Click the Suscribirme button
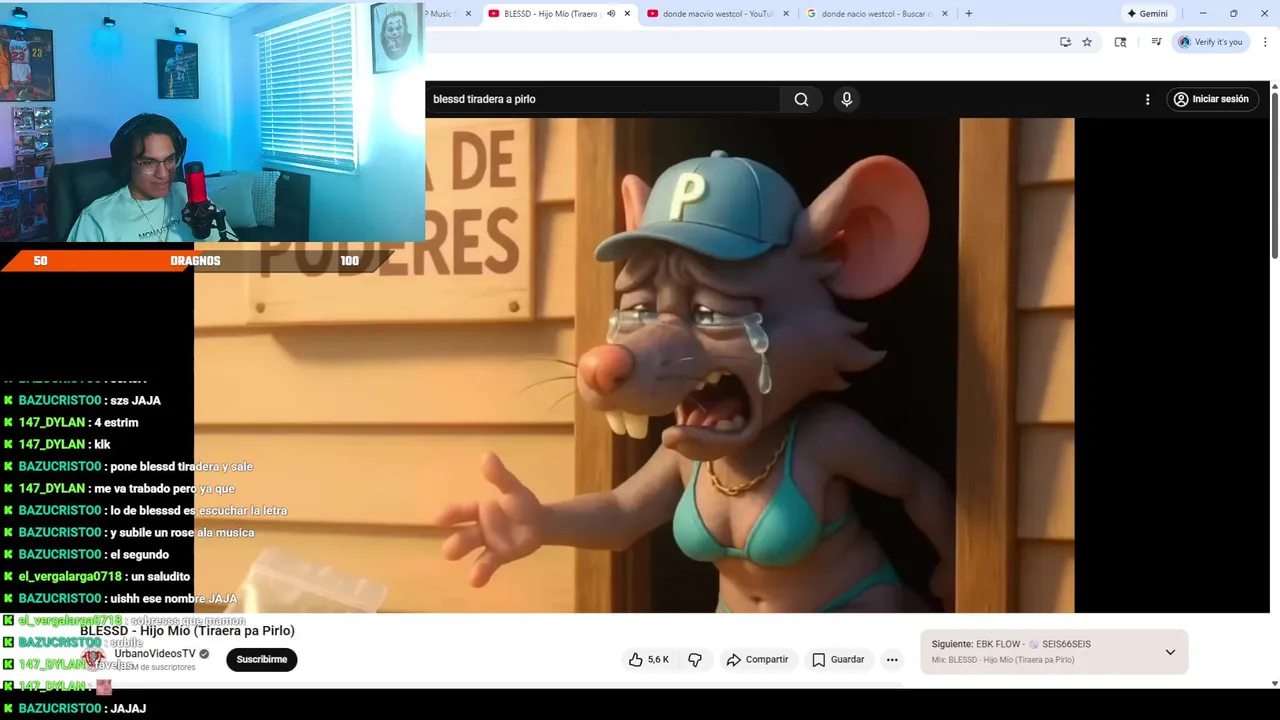The height and width of the screenshot is (720, 1280). pyautogui.click(x=262, y=659)
